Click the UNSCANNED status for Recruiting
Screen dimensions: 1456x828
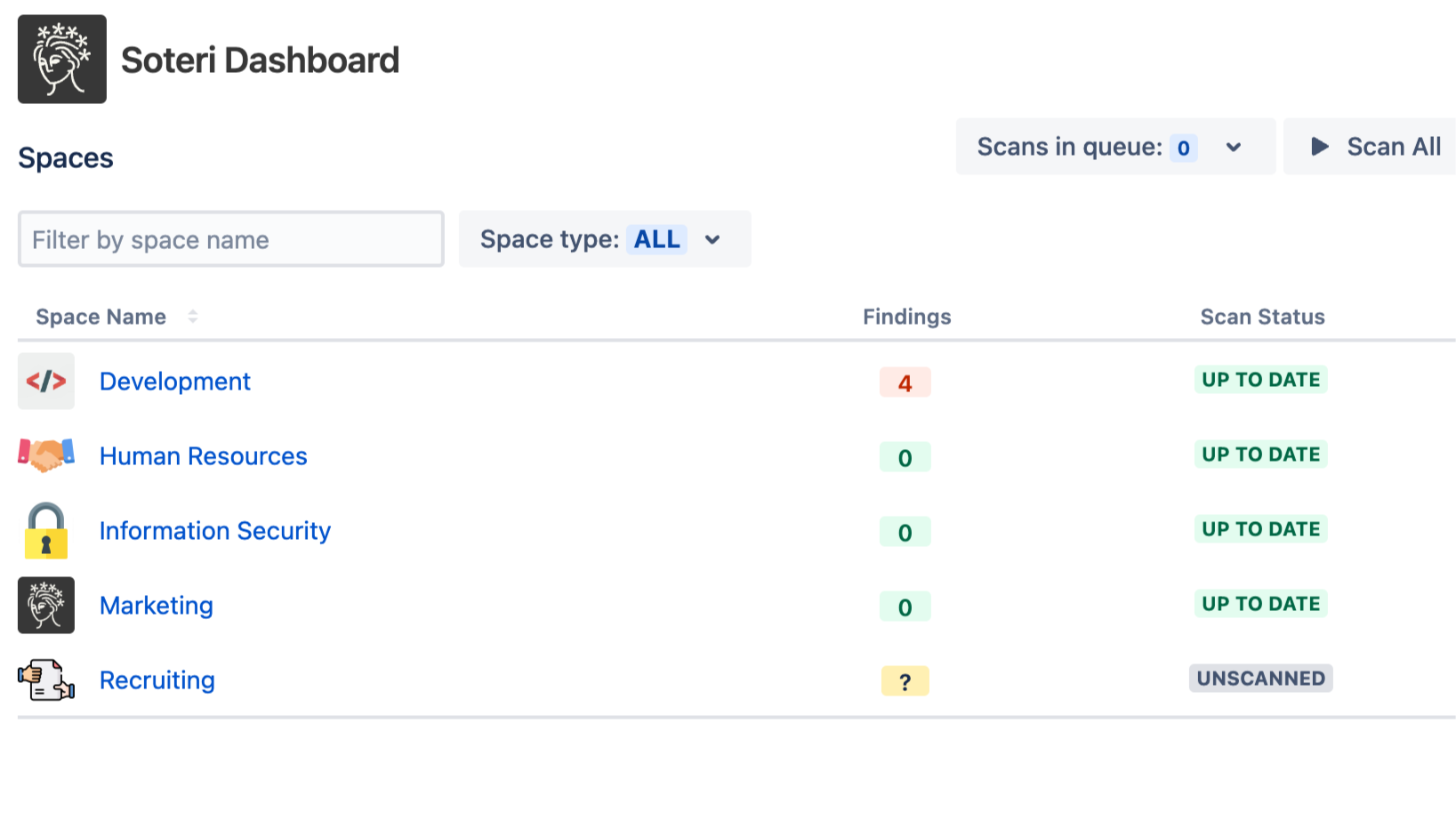pos(1260,679)
